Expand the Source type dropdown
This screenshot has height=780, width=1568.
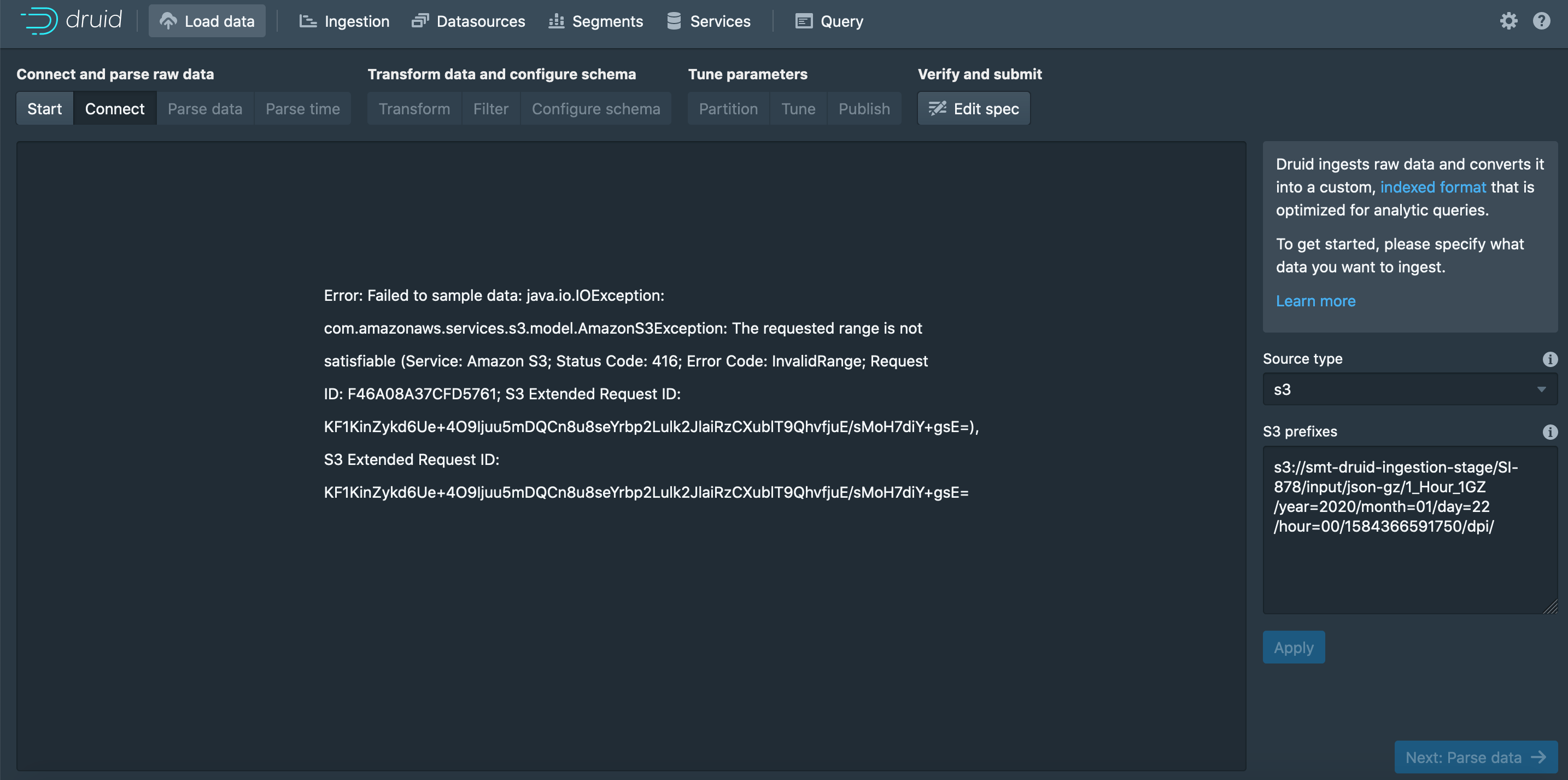pyautogui.click(x=1410, y=389)
